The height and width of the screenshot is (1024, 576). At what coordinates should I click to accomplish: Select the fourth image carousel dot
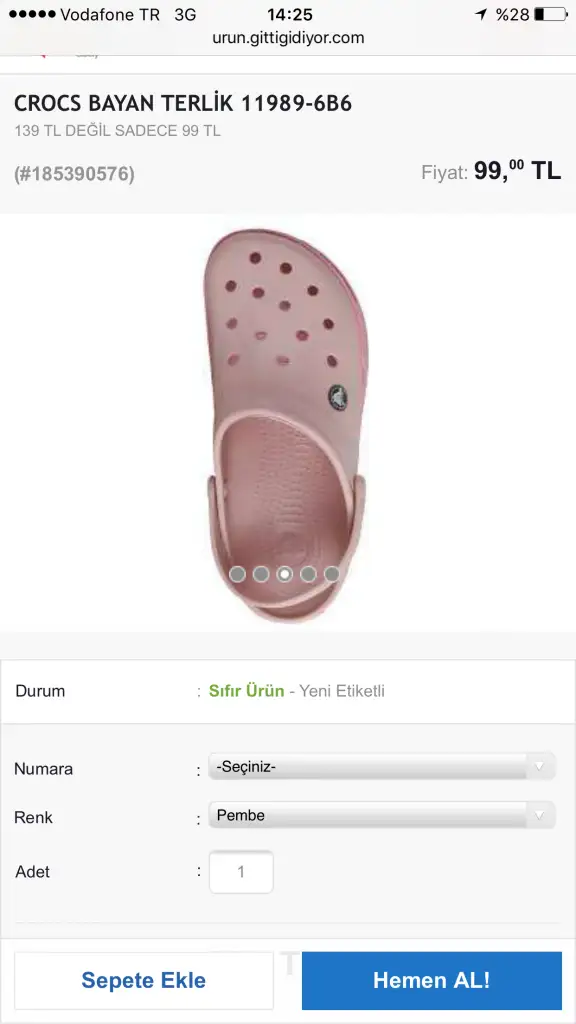pyautogui.click(x=308, y=574)
